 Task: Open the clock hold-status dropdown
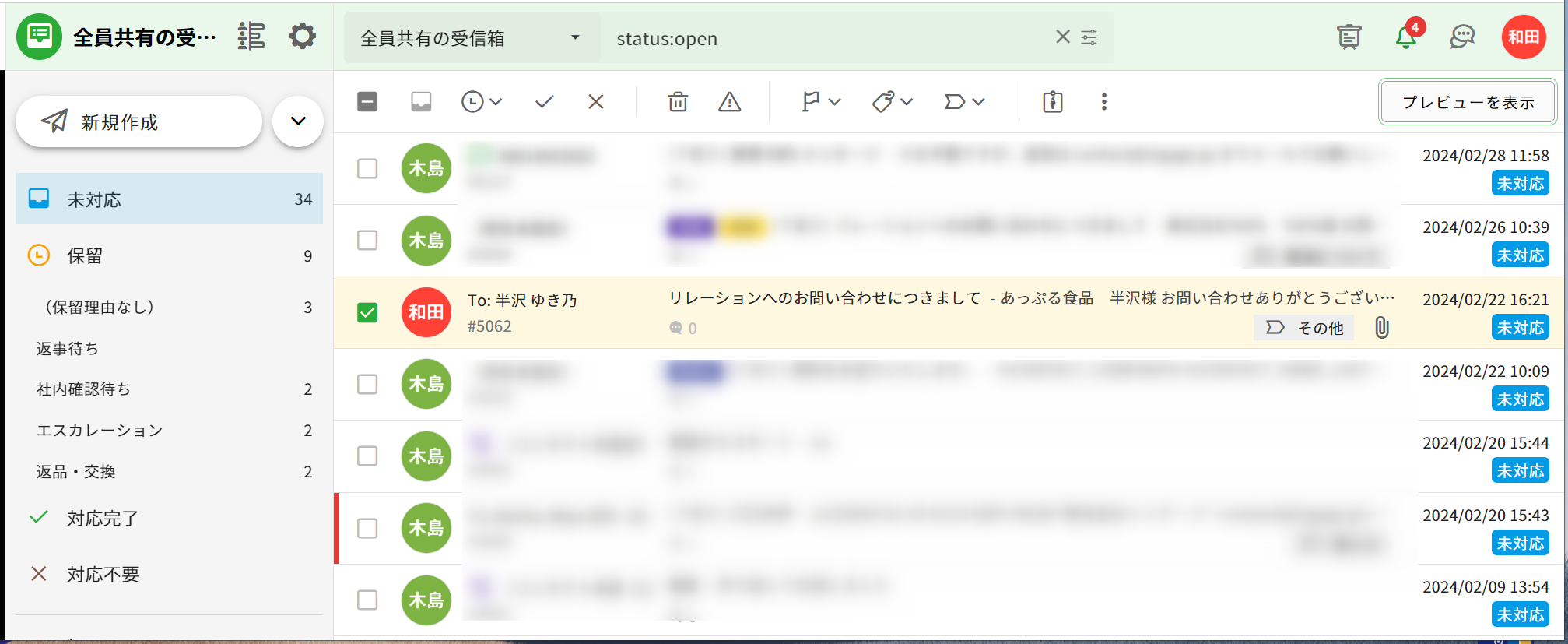pos(481,102)
